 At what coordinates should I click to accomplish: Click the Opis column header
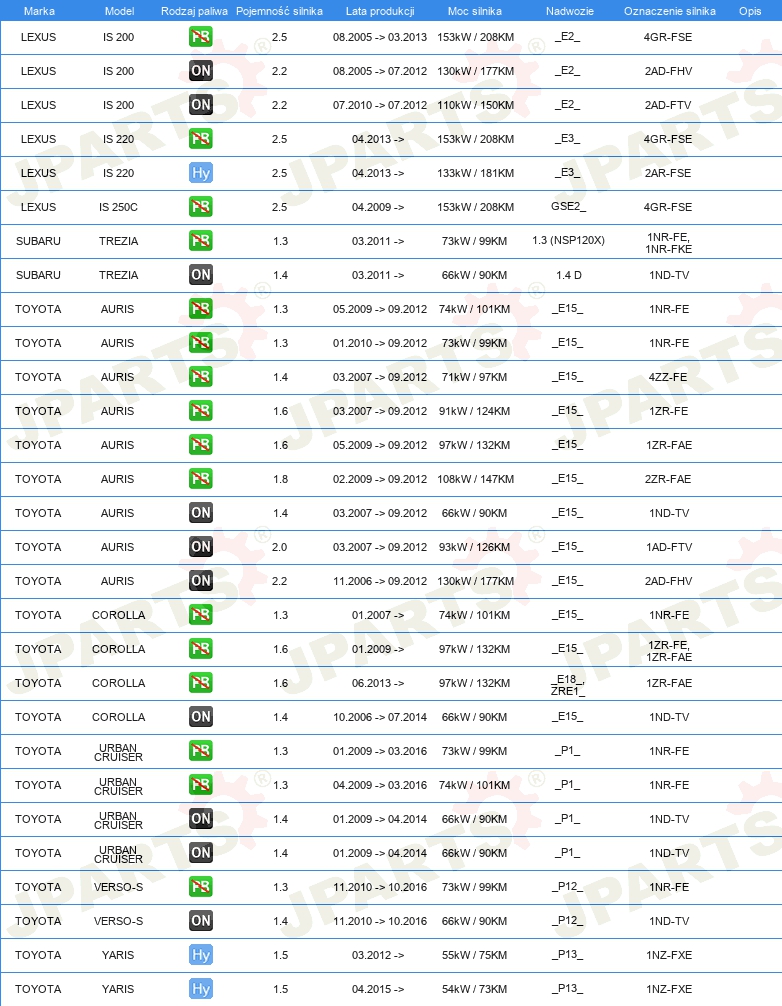point(750,11)
